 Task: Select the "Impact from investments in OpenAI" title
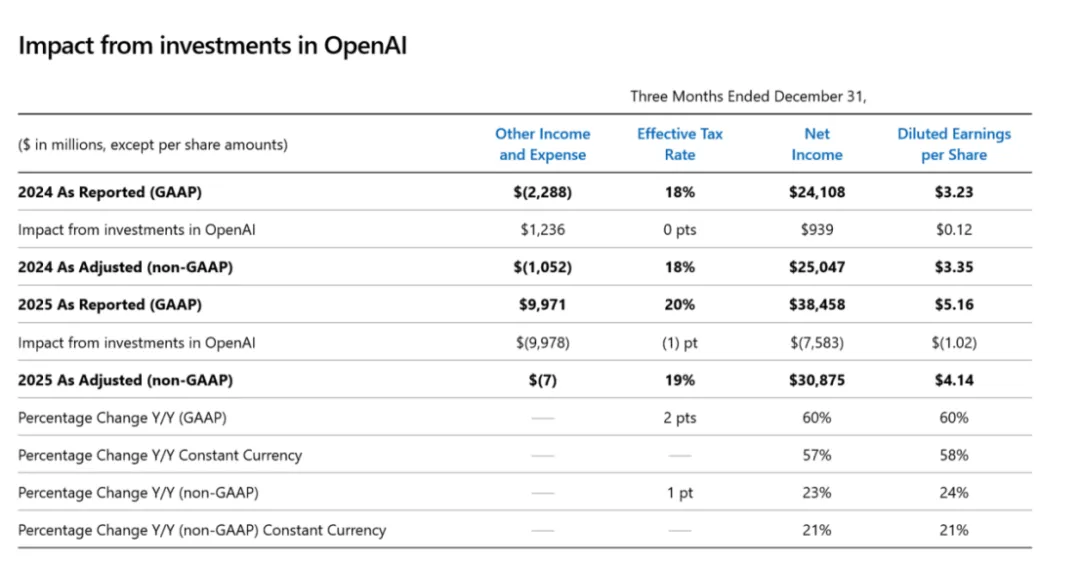click(x=212, y=46)
